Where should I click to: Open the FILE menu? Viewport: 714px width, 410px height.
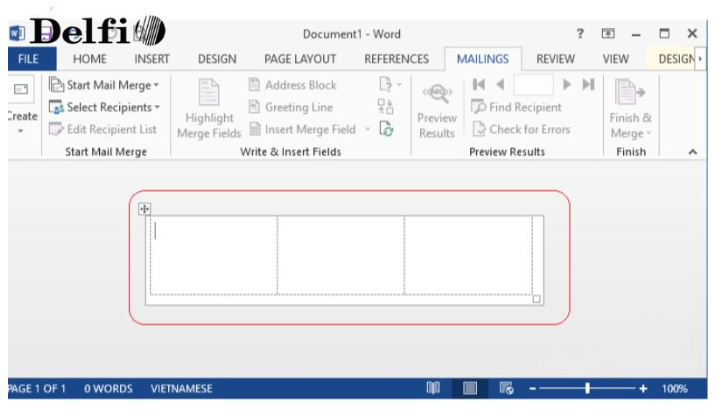23,59
